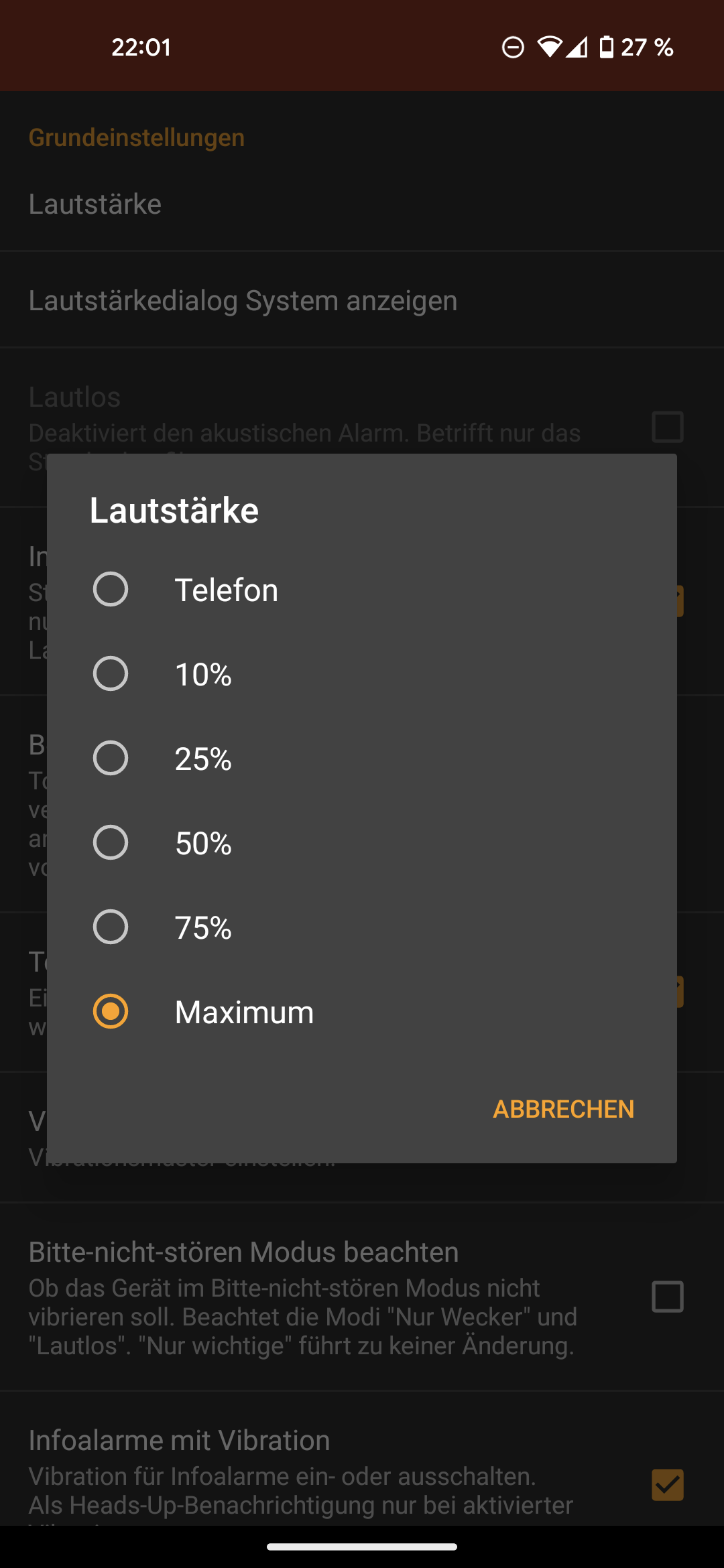This screenshot has height=1568, width=724.
Task: Tap the Wi-Fi status icon
Action: click(x=549, y=47)
